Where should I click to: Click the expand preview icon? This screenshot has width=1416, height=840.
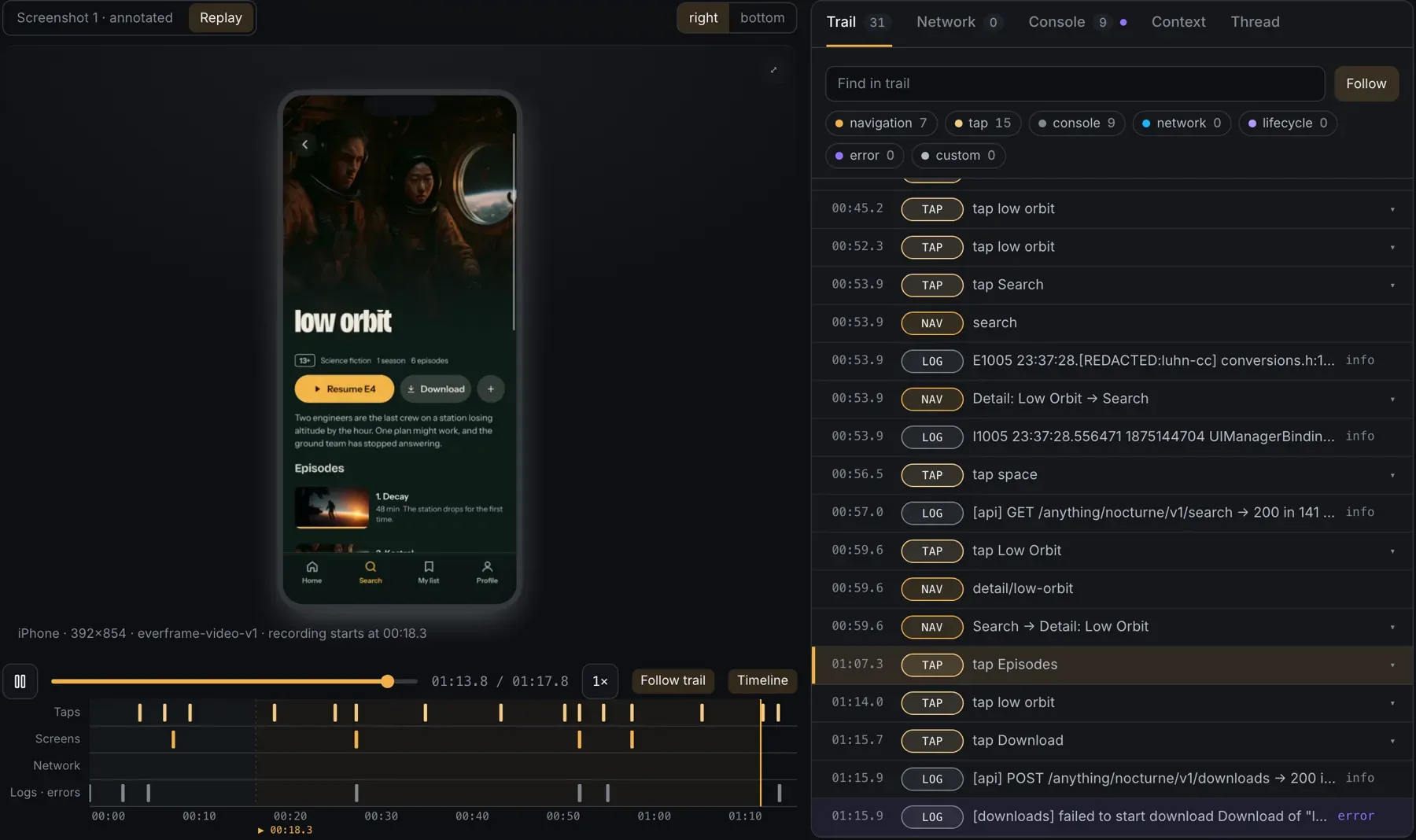point(773,70)
